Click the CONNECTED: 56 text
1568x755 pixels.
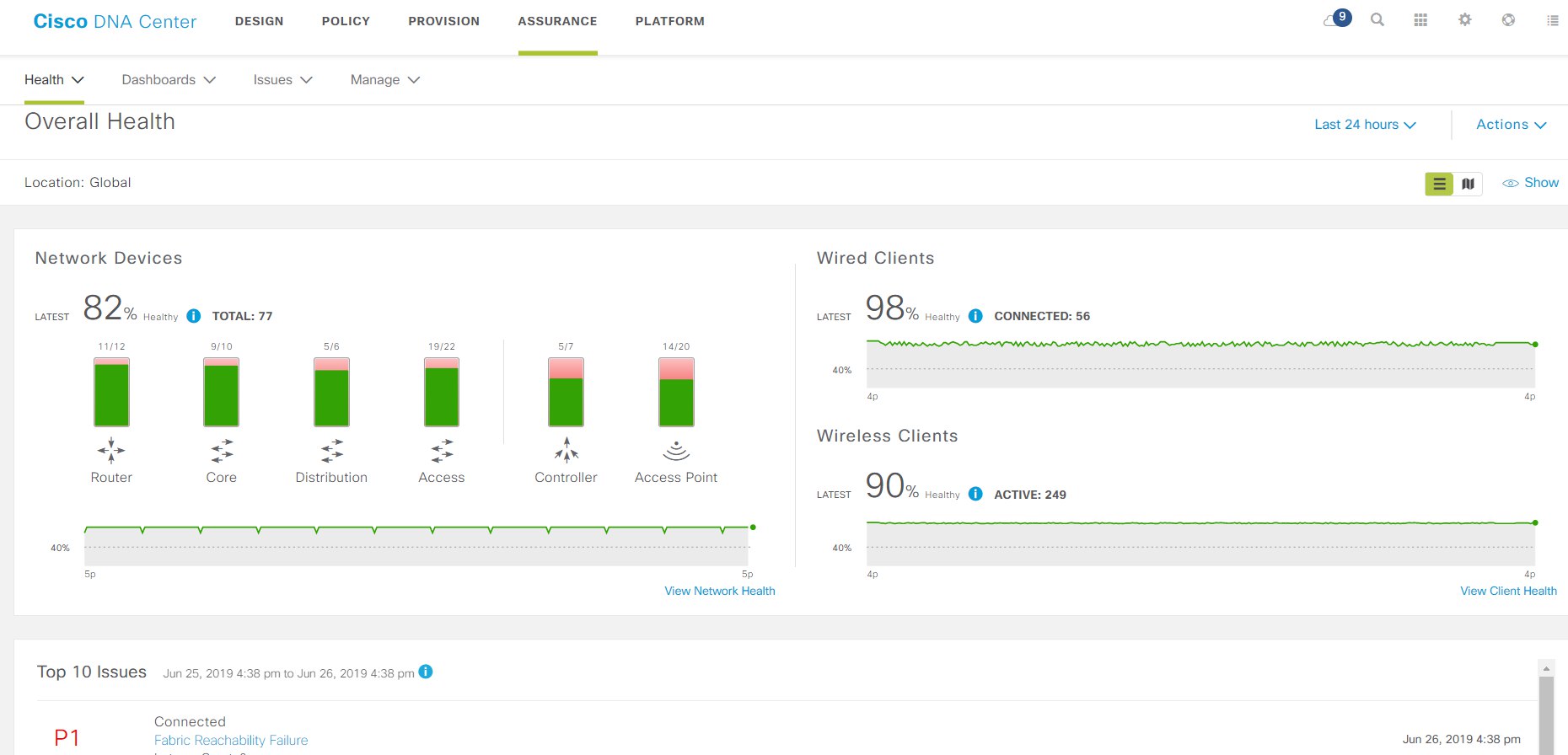point(1042,316)
